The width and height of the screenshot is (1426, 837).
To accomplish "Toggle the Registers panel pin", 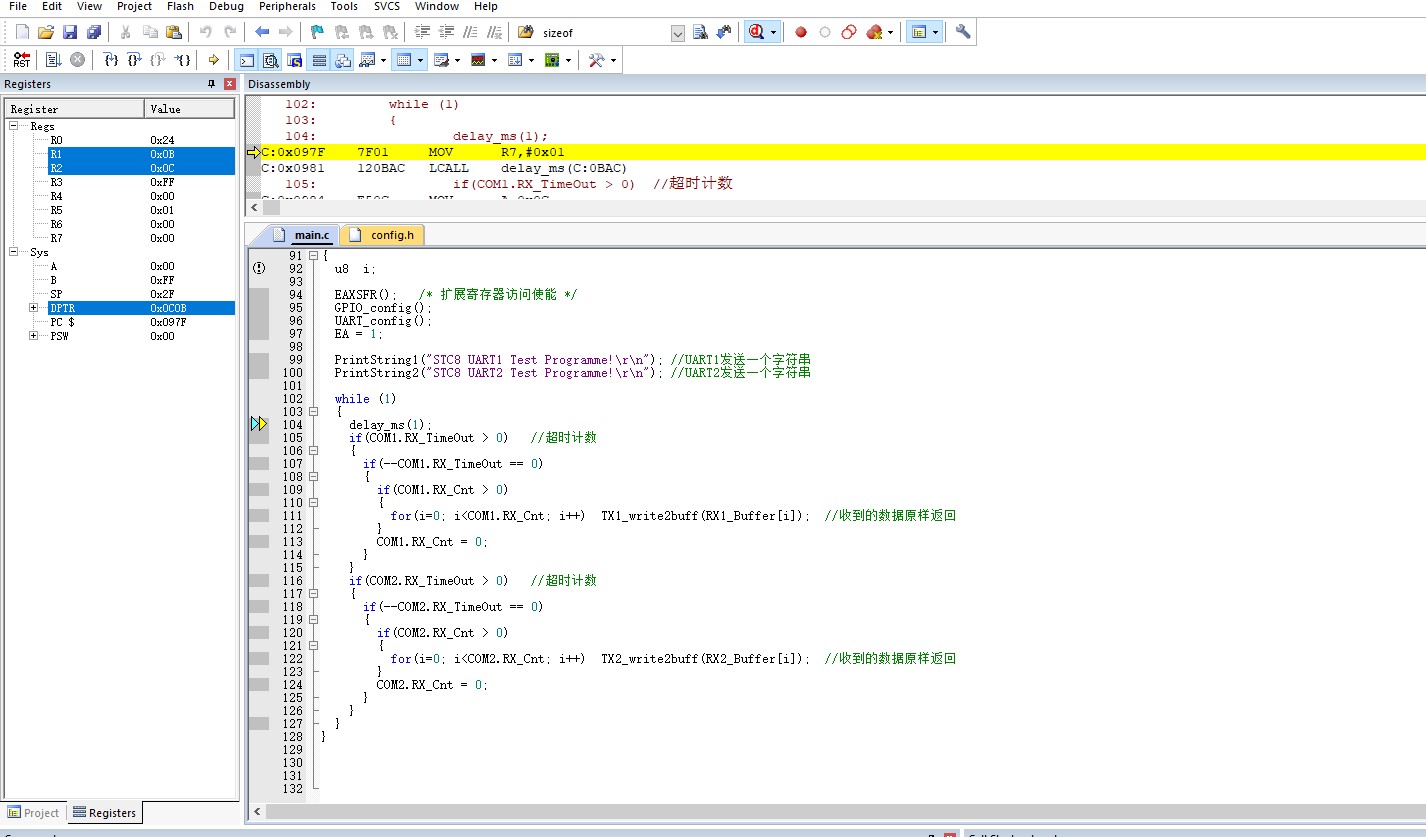I will [211, 84].
